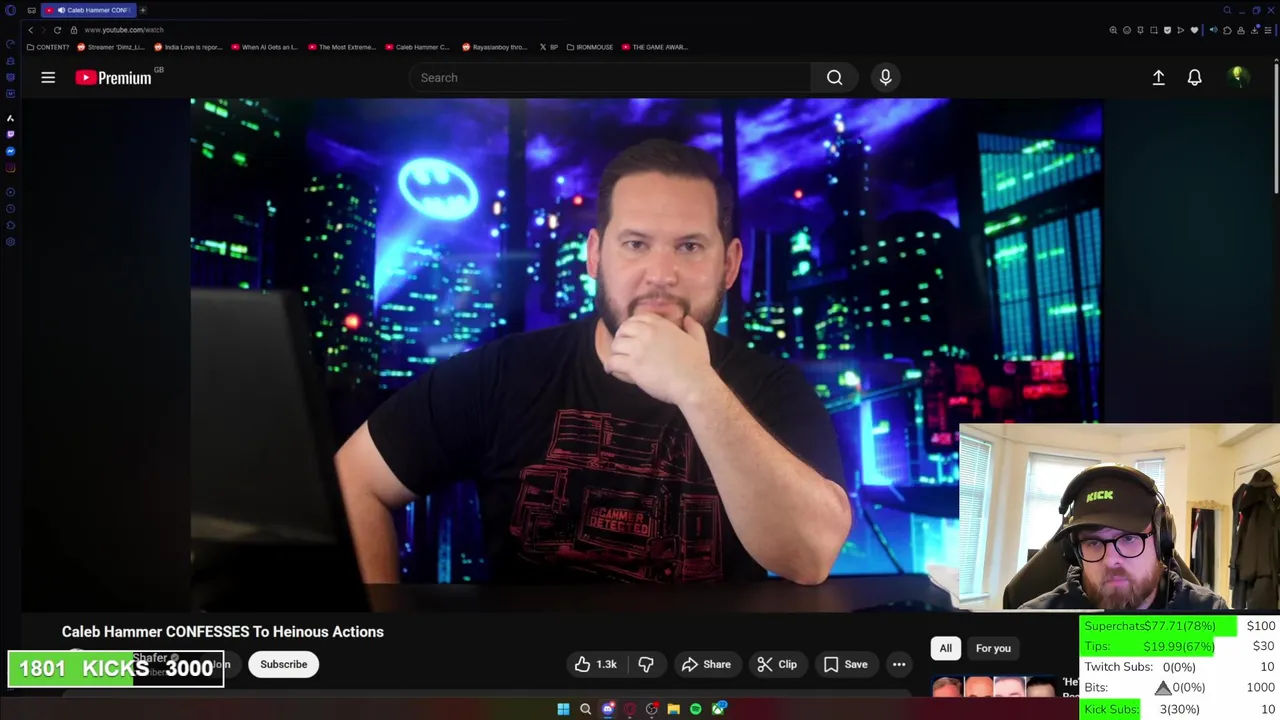Viewport: 1280px width, 720px height.
Task: Open Spotify from the taskbar
Action: coord(695,709)
